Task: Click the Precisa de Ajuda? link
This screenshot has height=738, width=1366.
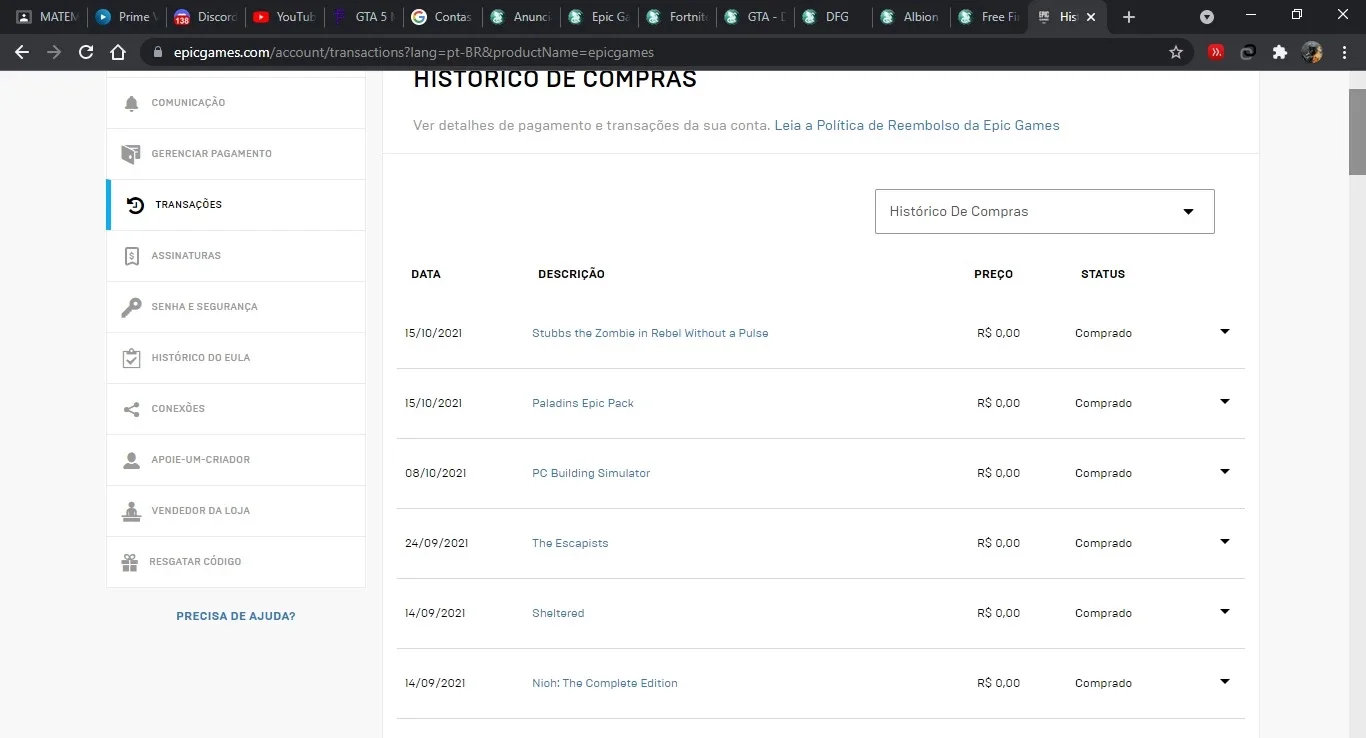Action: coord(236,616)
